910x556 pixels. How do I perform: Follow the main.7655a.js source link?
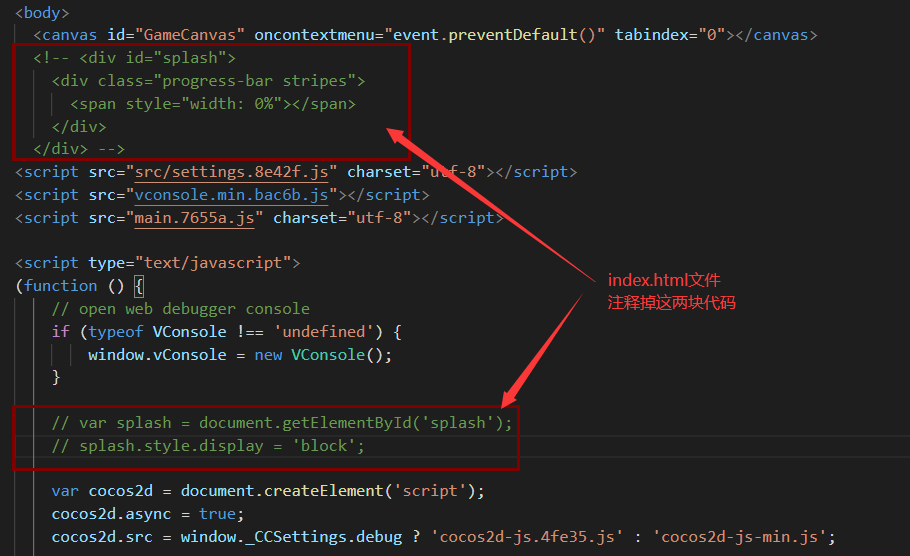194,218
